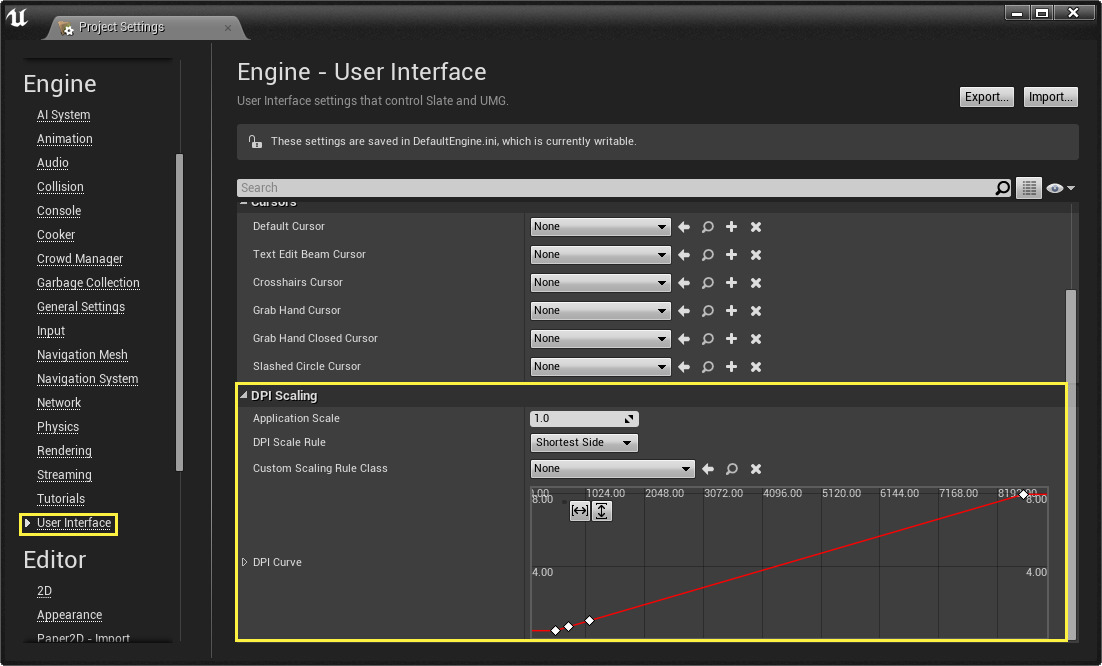Open the Rendering settings in the Engine sidebar
The height and width of the screenshot is (666, 1102).
click(64, 450)
